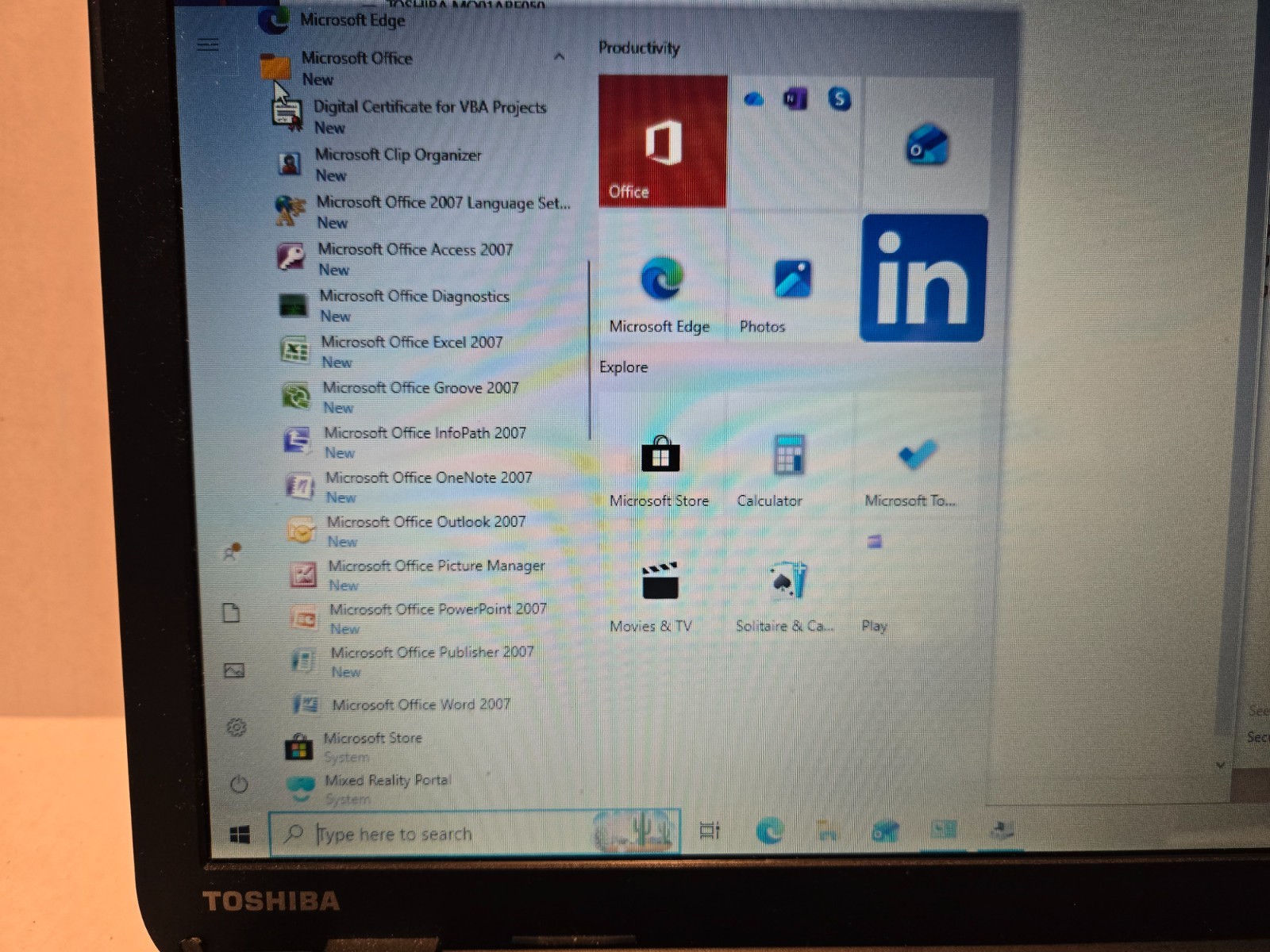
Task: Open Settings gear in the Start sidebar
Action: click(x=236, y=727)
